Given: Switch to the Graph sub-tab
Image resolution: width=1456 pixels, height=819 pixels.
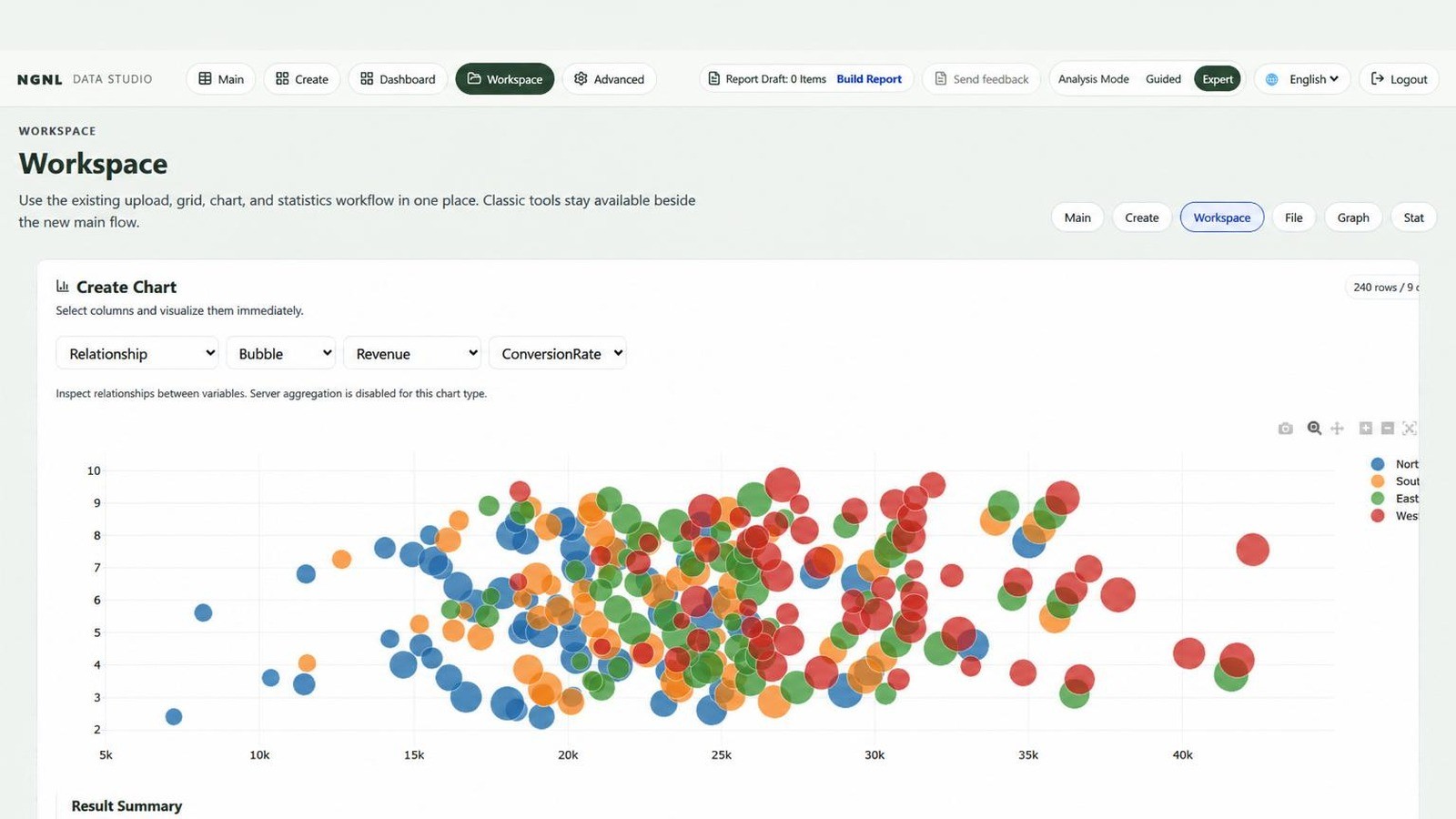Looking at the screenshot, I should [1353, 217].
